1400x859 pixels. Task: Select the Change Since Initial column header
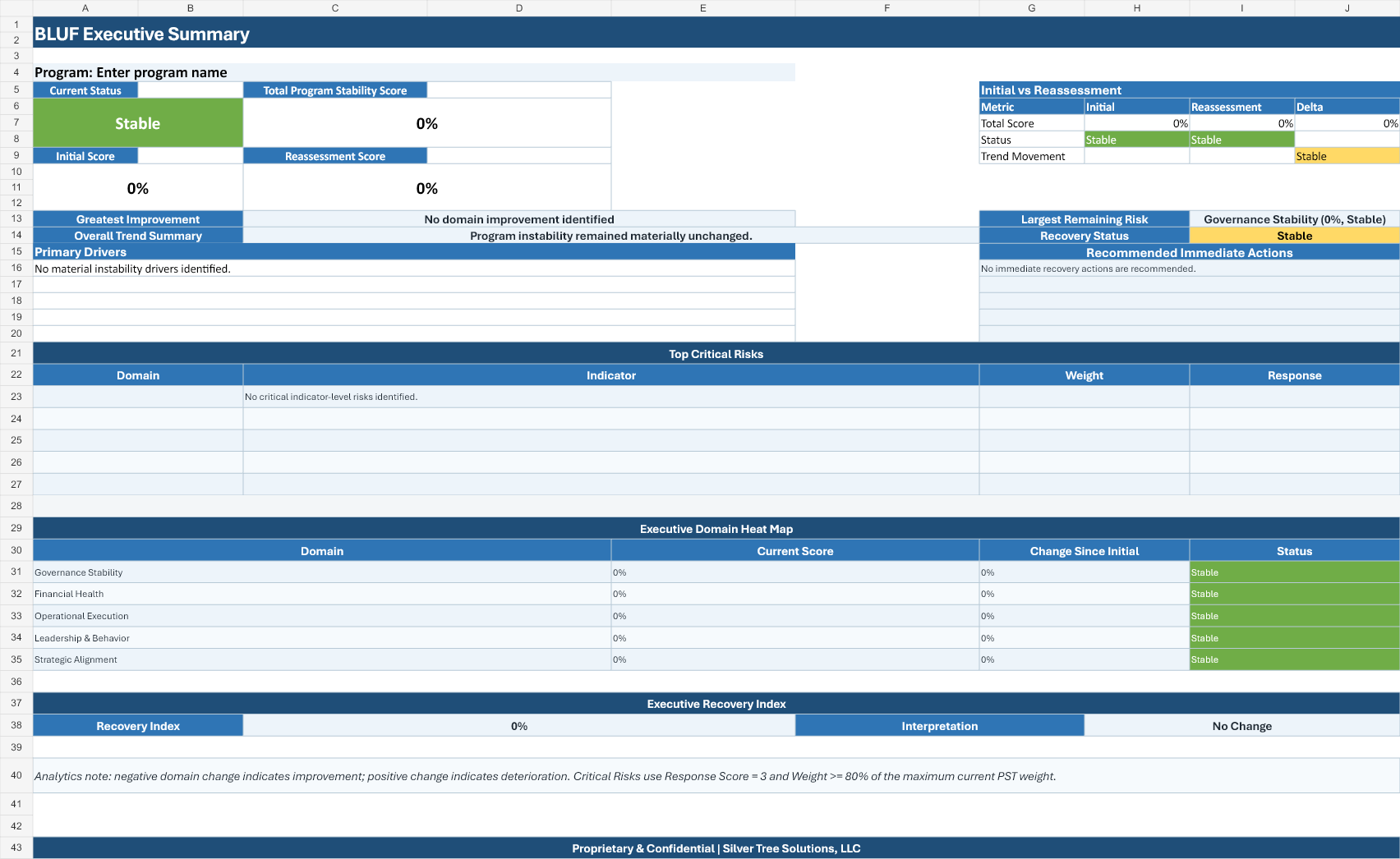tap(1085, 551)
